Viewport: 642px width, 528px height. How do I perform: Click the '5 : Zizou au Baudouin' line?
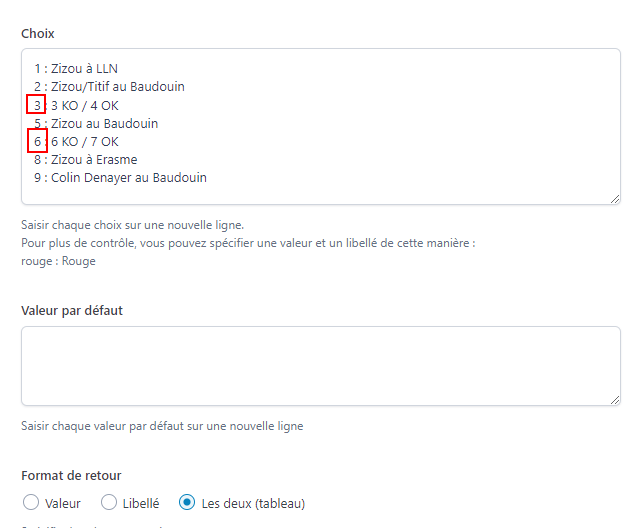96,123
